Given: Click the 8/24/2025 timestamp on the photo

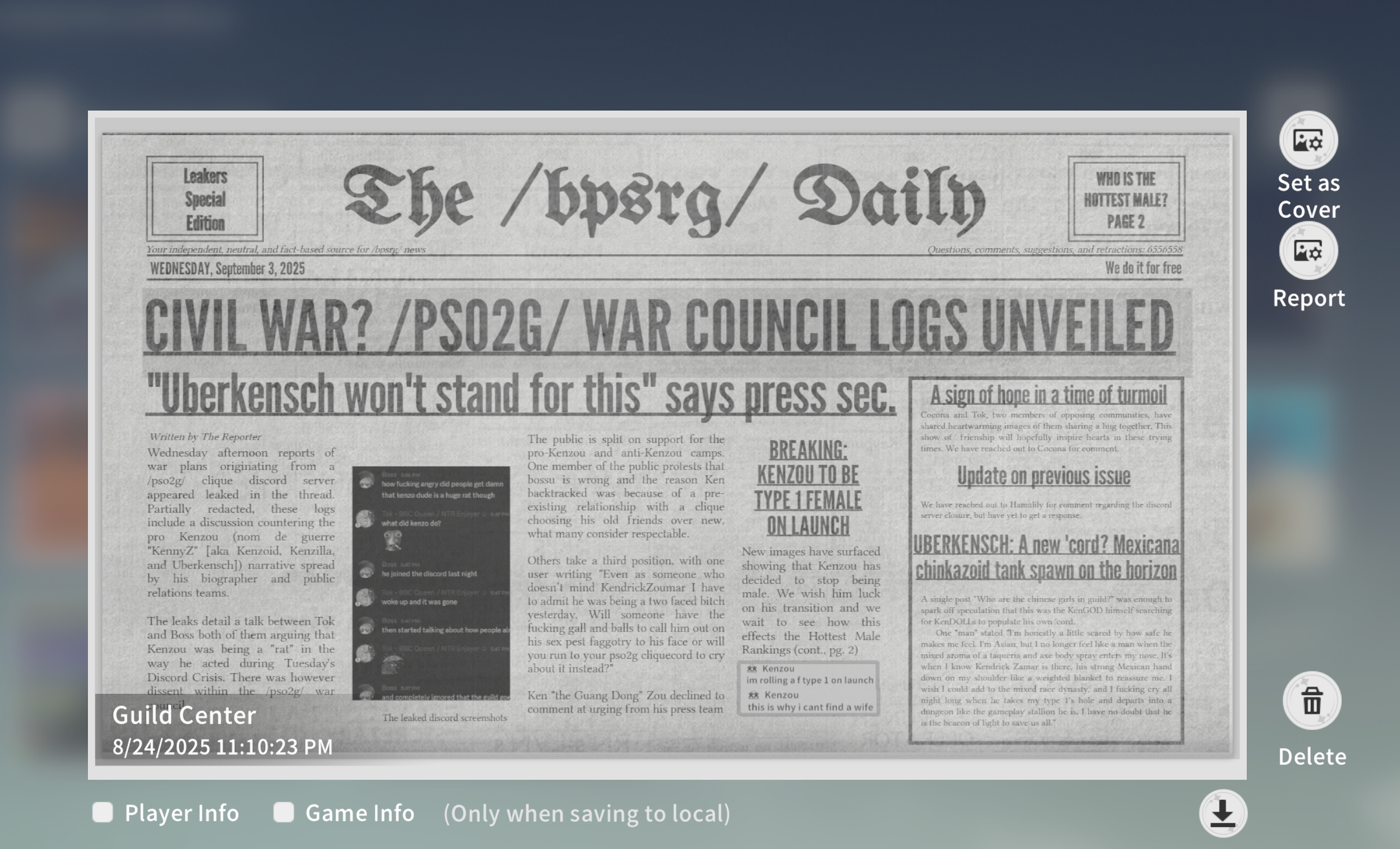Looking at the screenshot, I should pyautogui.click(x=222, y=747).
